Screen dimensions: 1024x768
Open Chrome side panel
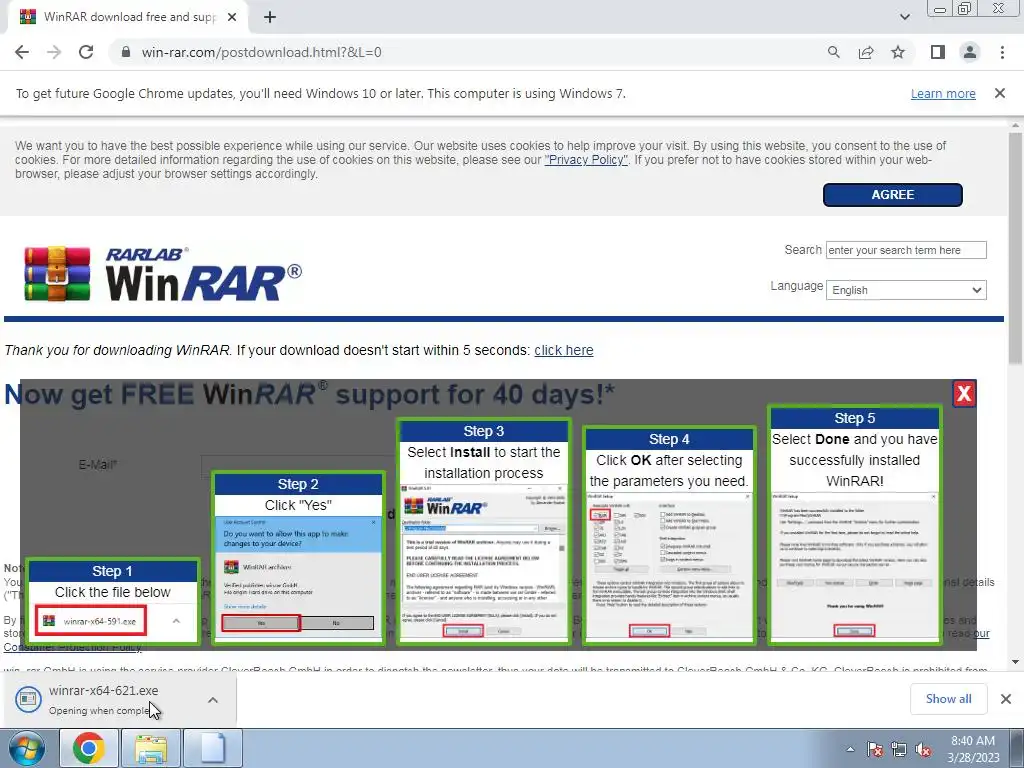pyautogui.click(x=938, y=52)
